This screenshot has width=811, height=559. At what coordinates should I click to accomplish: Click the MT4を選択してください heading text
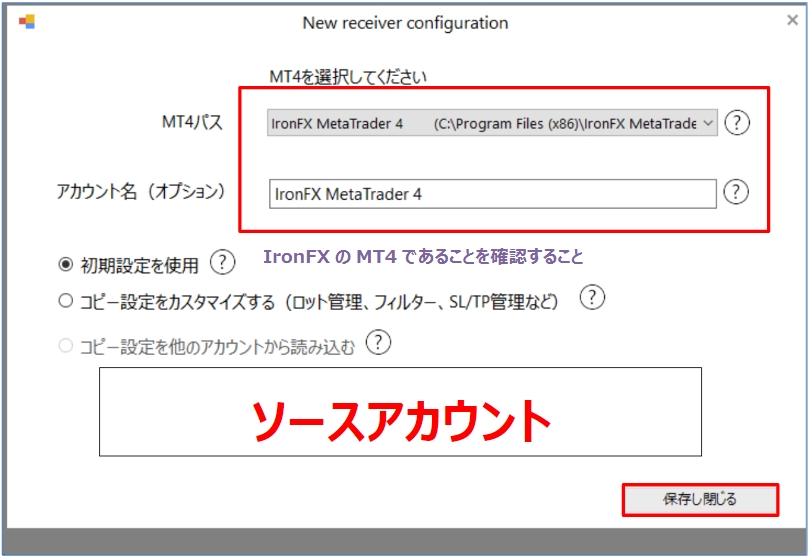(348, 77)
